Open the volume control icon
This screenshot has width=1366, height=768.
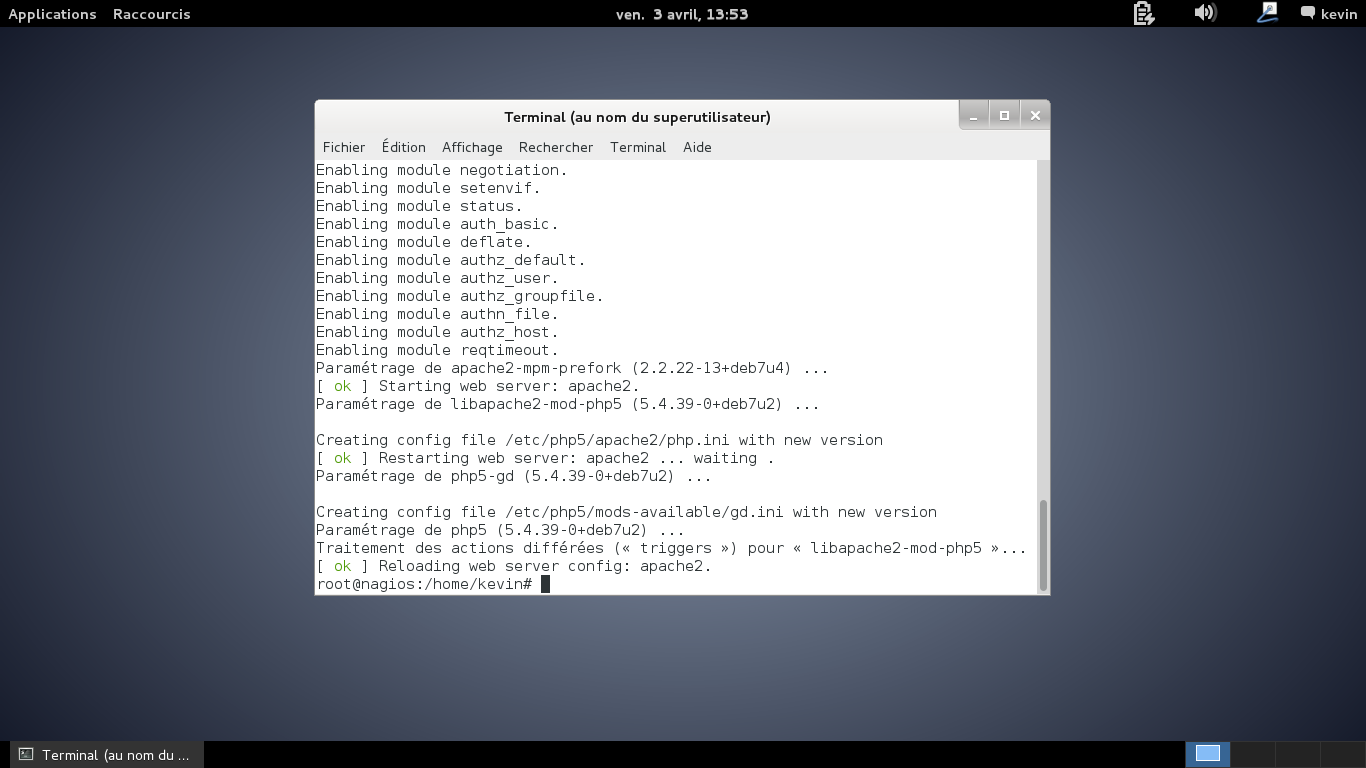[1205, 13]
